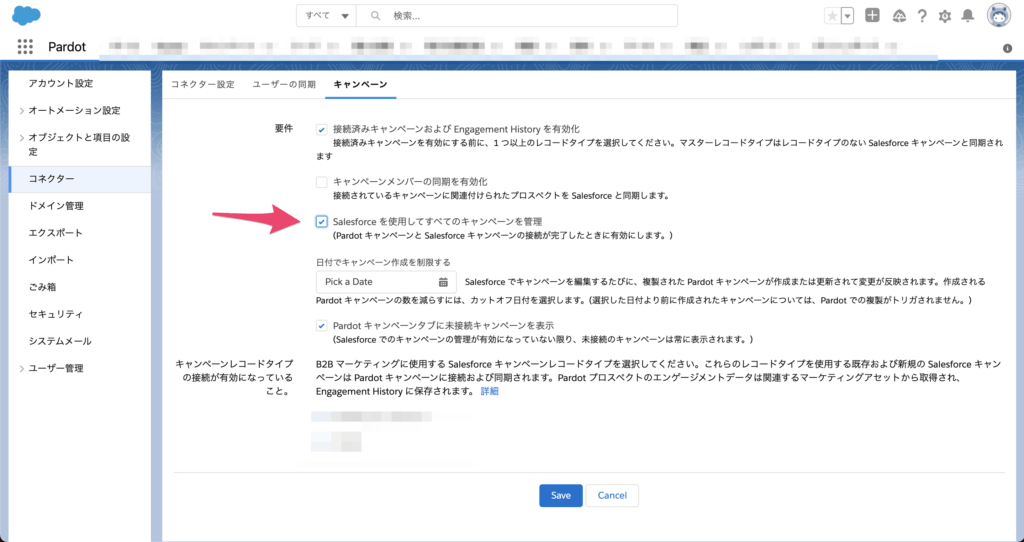Image resolution: width=1024 pixels, height=542 pixels.
Task: Open システムメール in sidebar
Action: (x=60, y=342)
